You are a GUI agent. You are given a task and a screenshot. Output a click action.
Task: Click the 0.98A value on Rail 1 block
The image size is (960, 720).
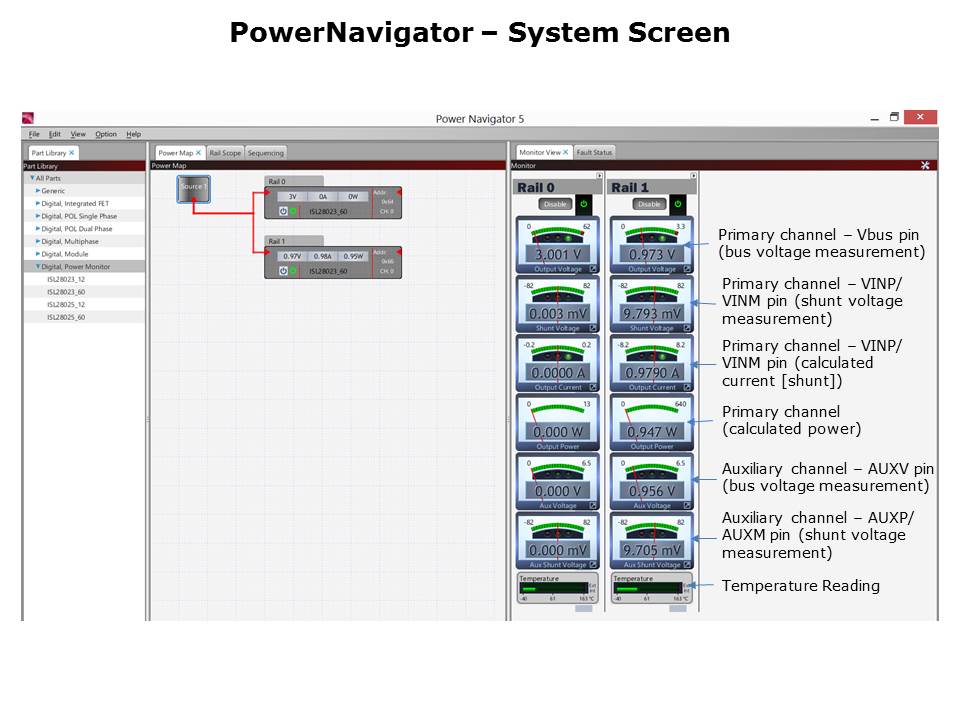(323, 256)
